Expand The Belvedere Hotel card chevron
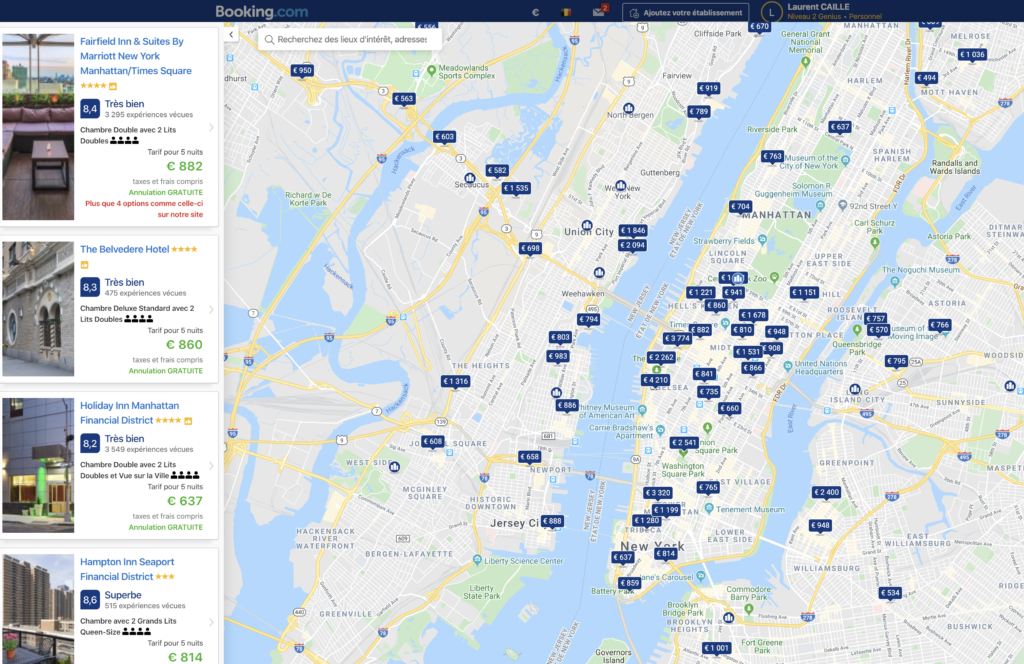1024x664 pixels. 211,309
